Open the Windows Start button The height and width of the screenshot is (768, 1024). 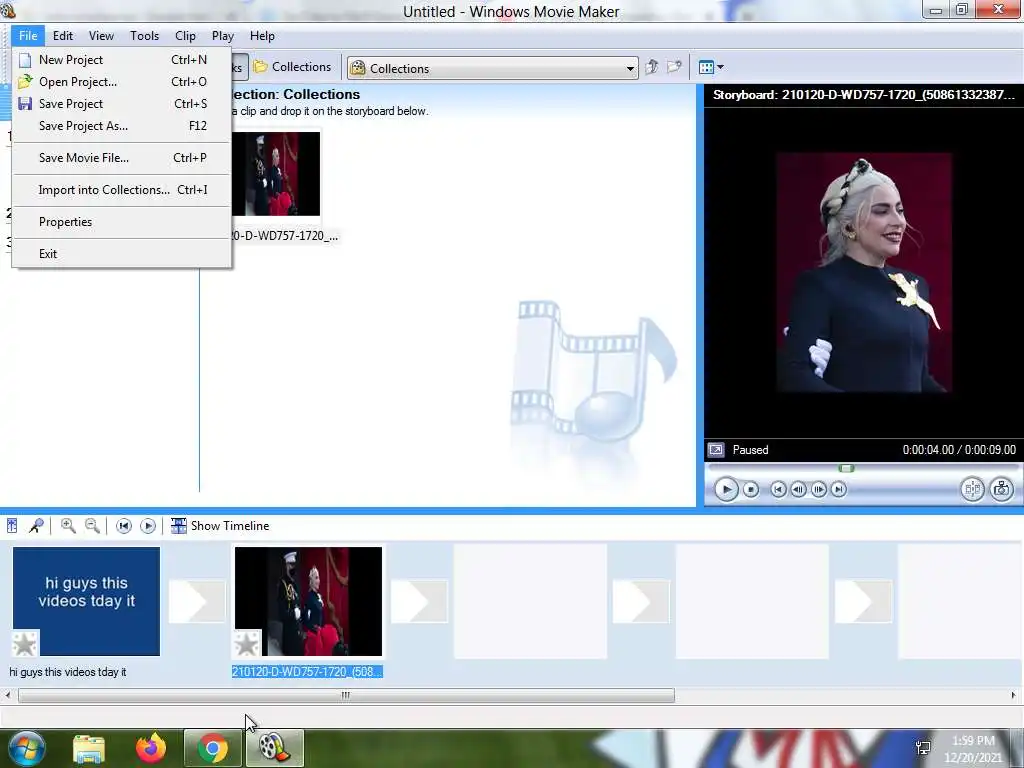pos(26,748)
